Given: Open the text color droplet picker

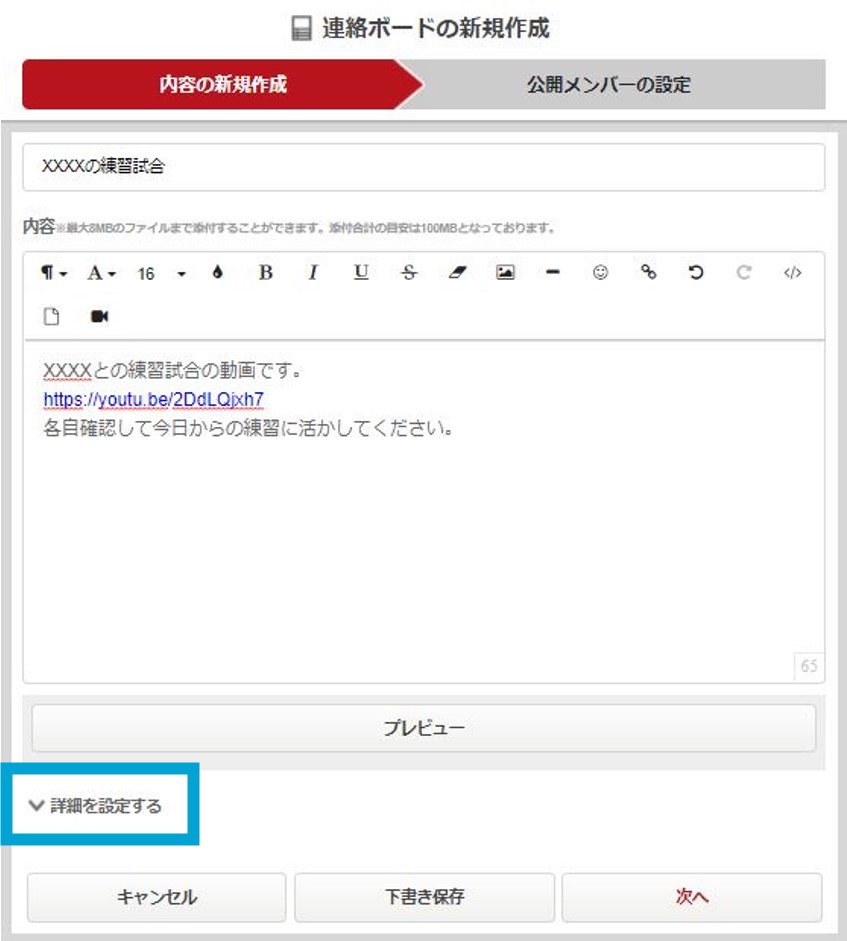Looking at the screenshot, I should 217,273.
